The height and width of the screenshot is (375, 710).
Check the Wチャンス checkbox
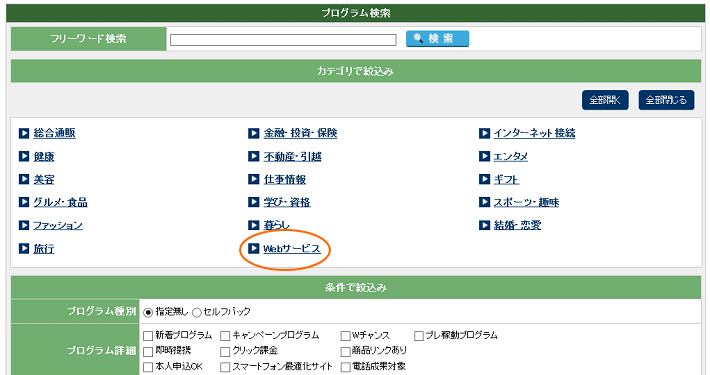[x=345, y=336]
